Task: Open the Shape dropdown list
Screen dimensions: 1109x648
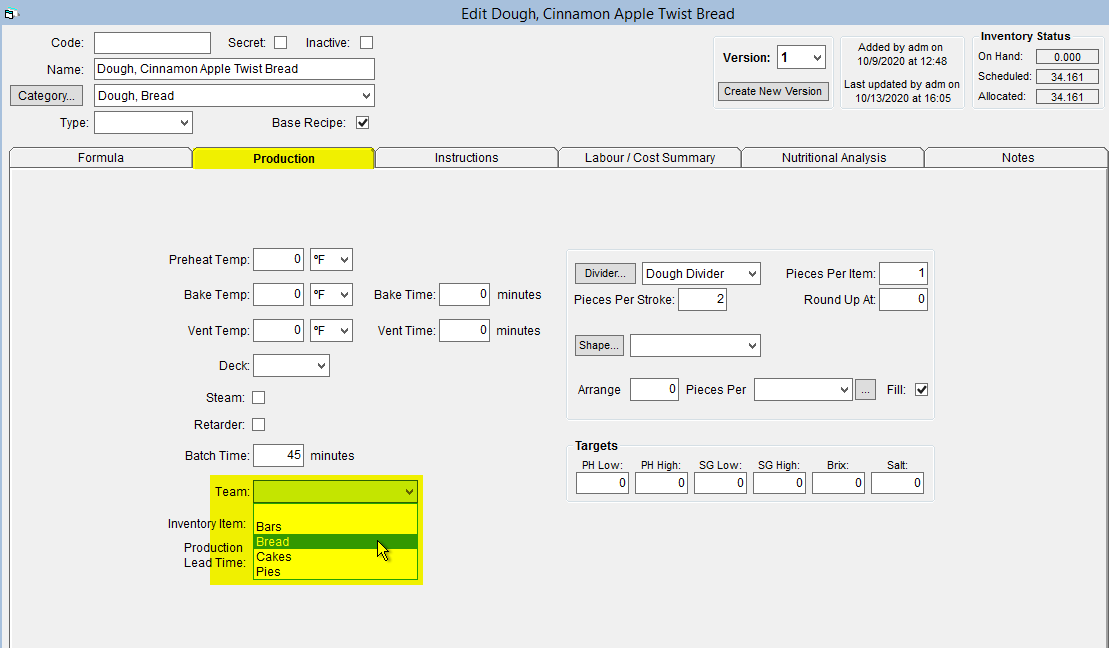Action: (695, 345)
